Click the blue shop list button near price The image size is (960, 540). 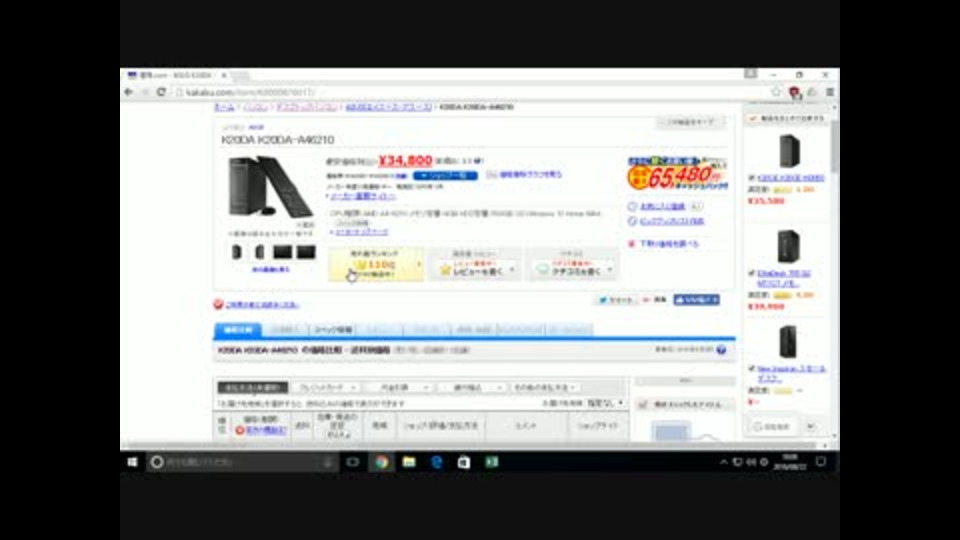[x=445, y=176]
